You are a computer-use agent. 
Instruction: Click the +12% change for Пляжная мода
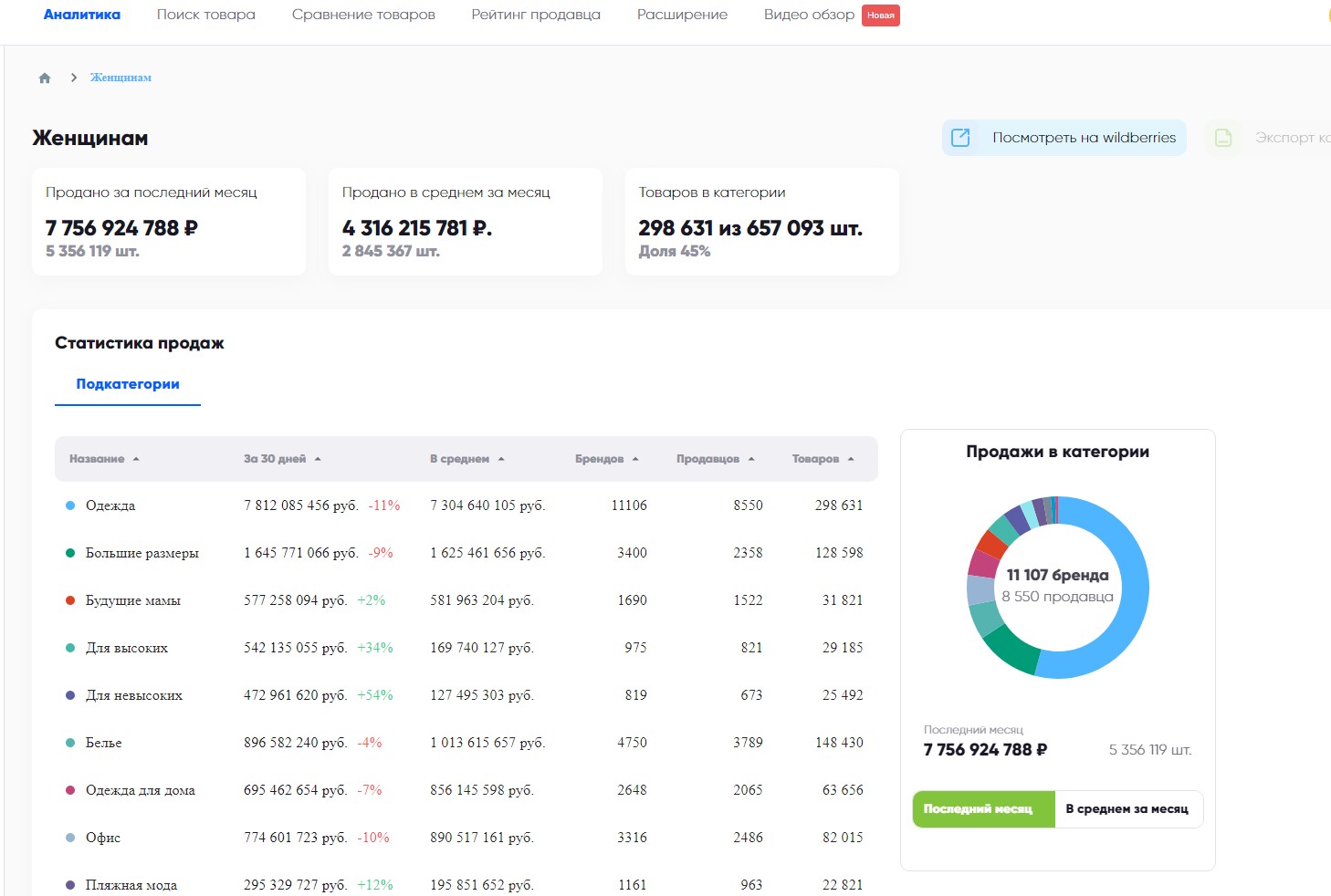[x=375, y=885]
